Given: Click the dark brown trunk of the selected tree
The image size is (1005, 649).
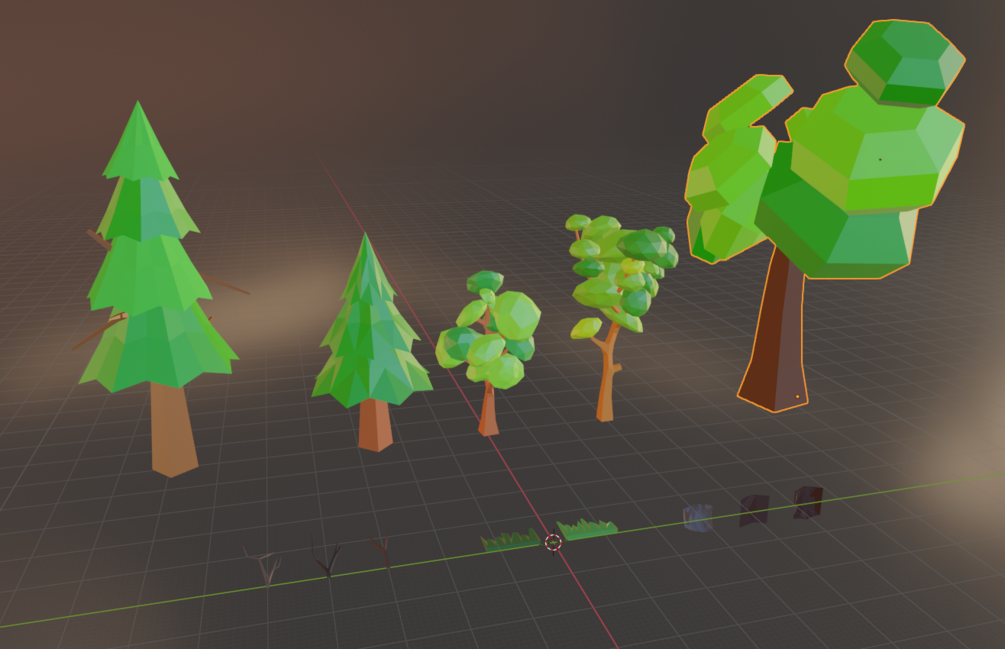Looking at the screenshot, I should (x=776, y=340).
